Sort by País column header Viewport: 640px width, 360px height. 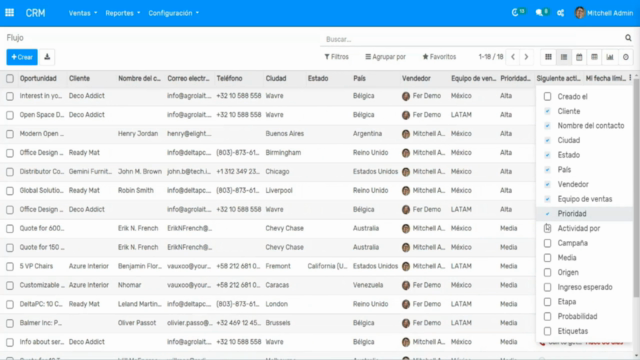(x=359, y=78)
